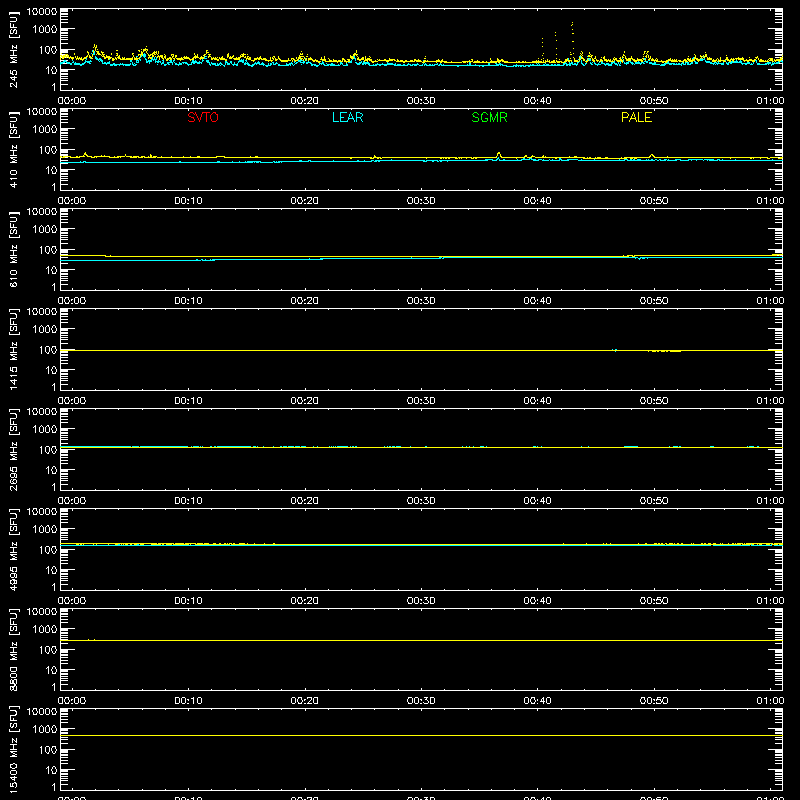Select the 410 MHz [SFU] axis title
Screen dimensions: 800x800
point(14,149)
